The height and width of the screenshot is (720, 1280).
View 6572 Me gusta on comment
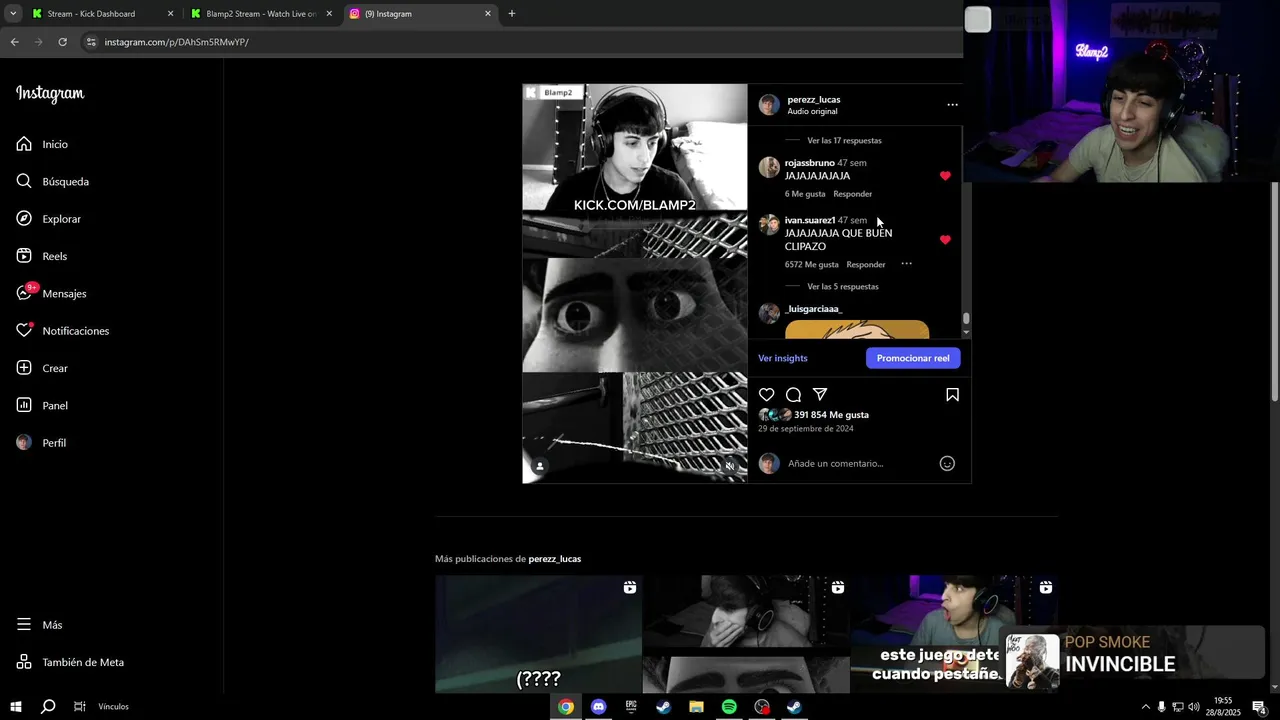coord(812,265)
